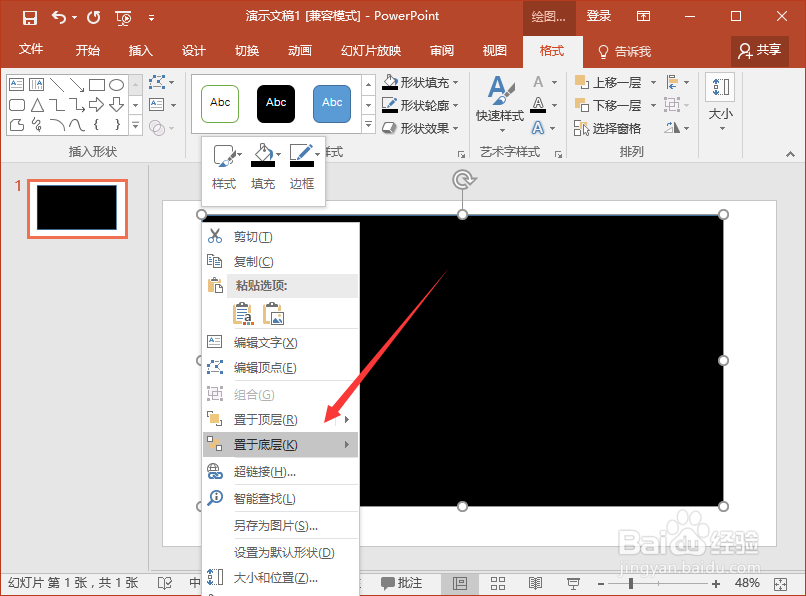The width and height of the screenshot is (806, 596).
Task: Click the zoom slider handle
Action: click(631, 584)
